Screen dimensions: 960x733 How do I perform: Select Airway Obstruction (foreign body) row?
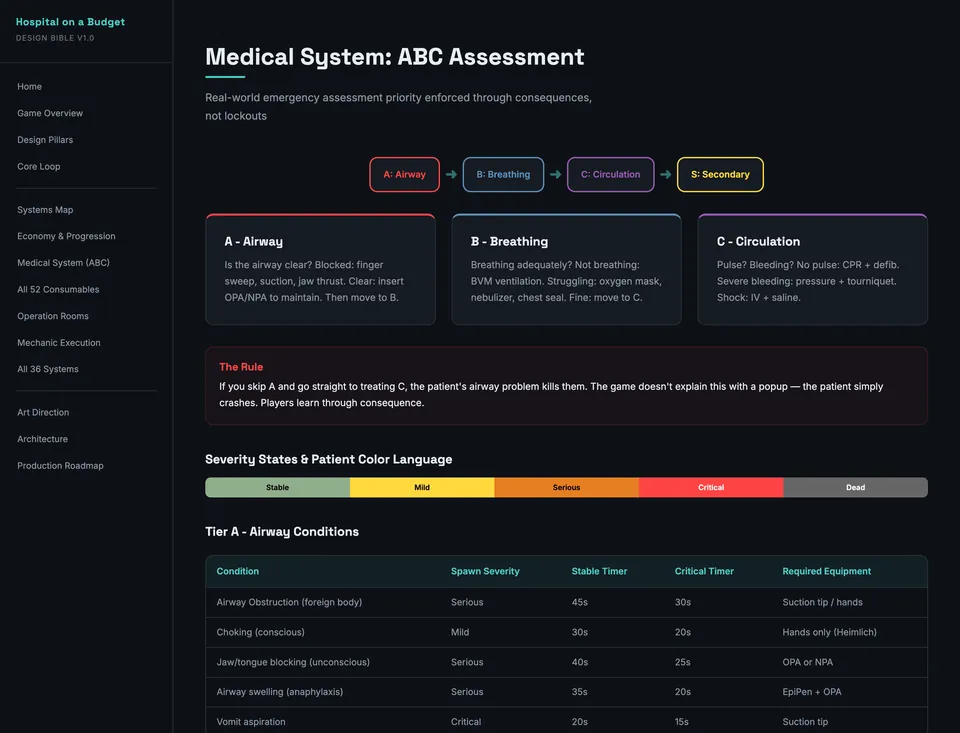click(x=566, y=603)
